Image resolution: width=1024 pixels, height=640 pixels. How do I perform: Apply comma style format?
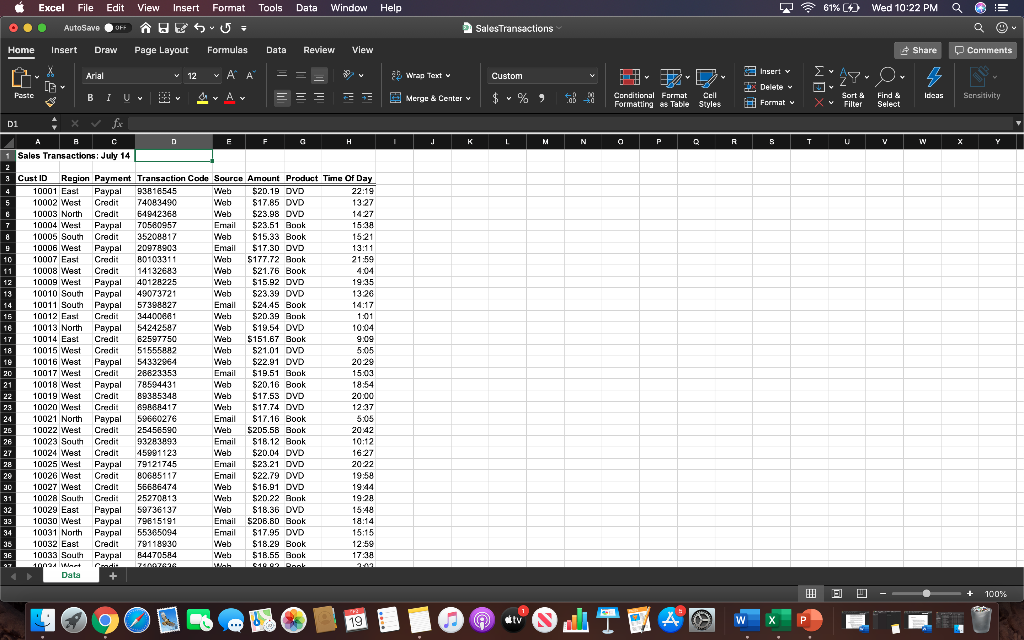(541, 98)
